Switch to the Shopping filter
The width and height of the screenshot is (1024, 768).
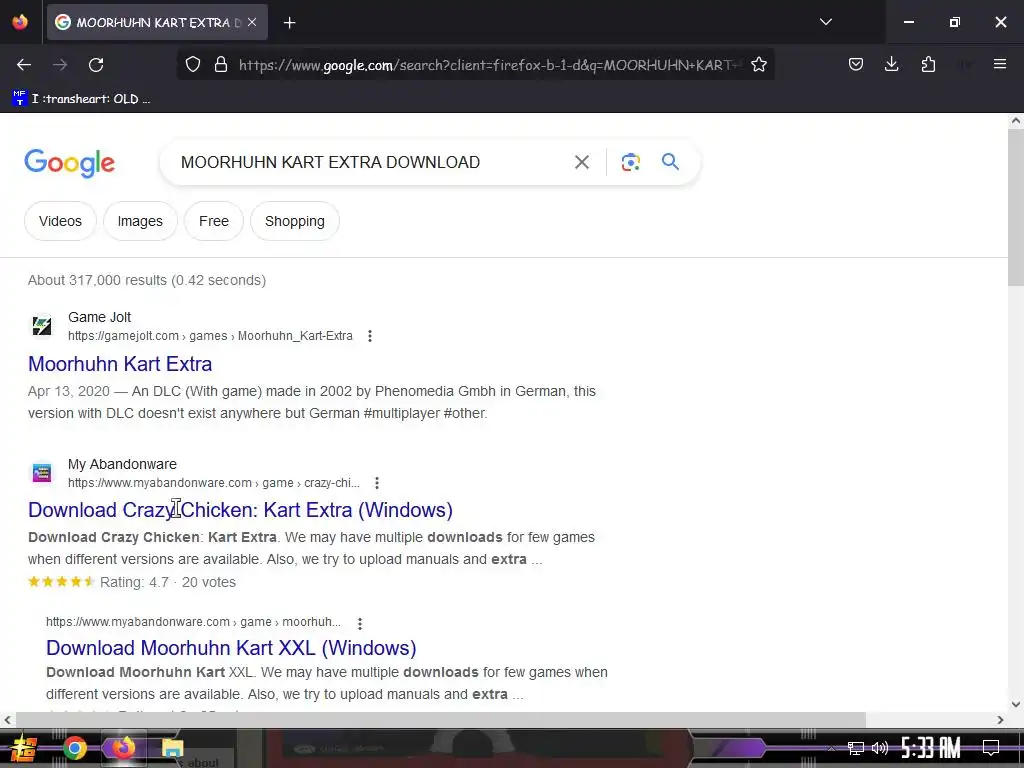click(295, 221)
